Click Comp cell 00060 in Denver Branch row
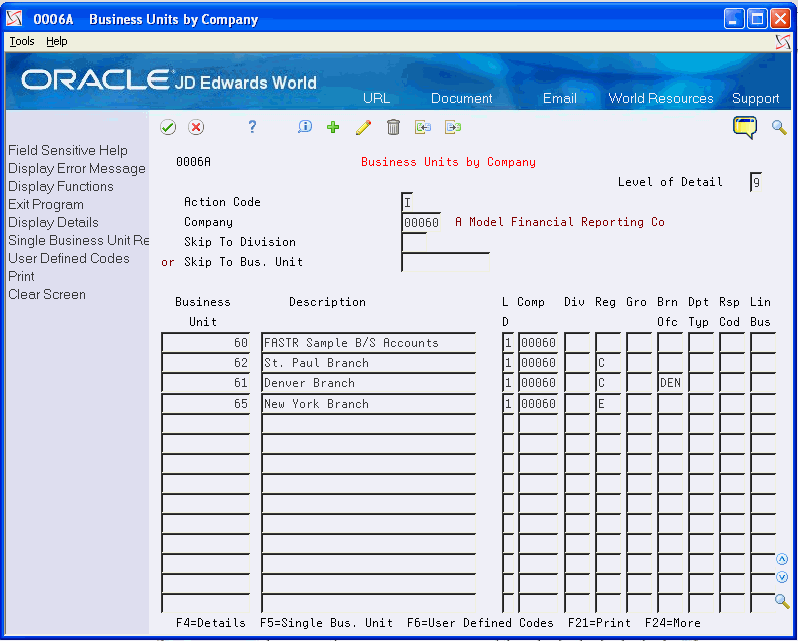Image resolution: width=798 pixels, height=641 pixels. point(538,383)
